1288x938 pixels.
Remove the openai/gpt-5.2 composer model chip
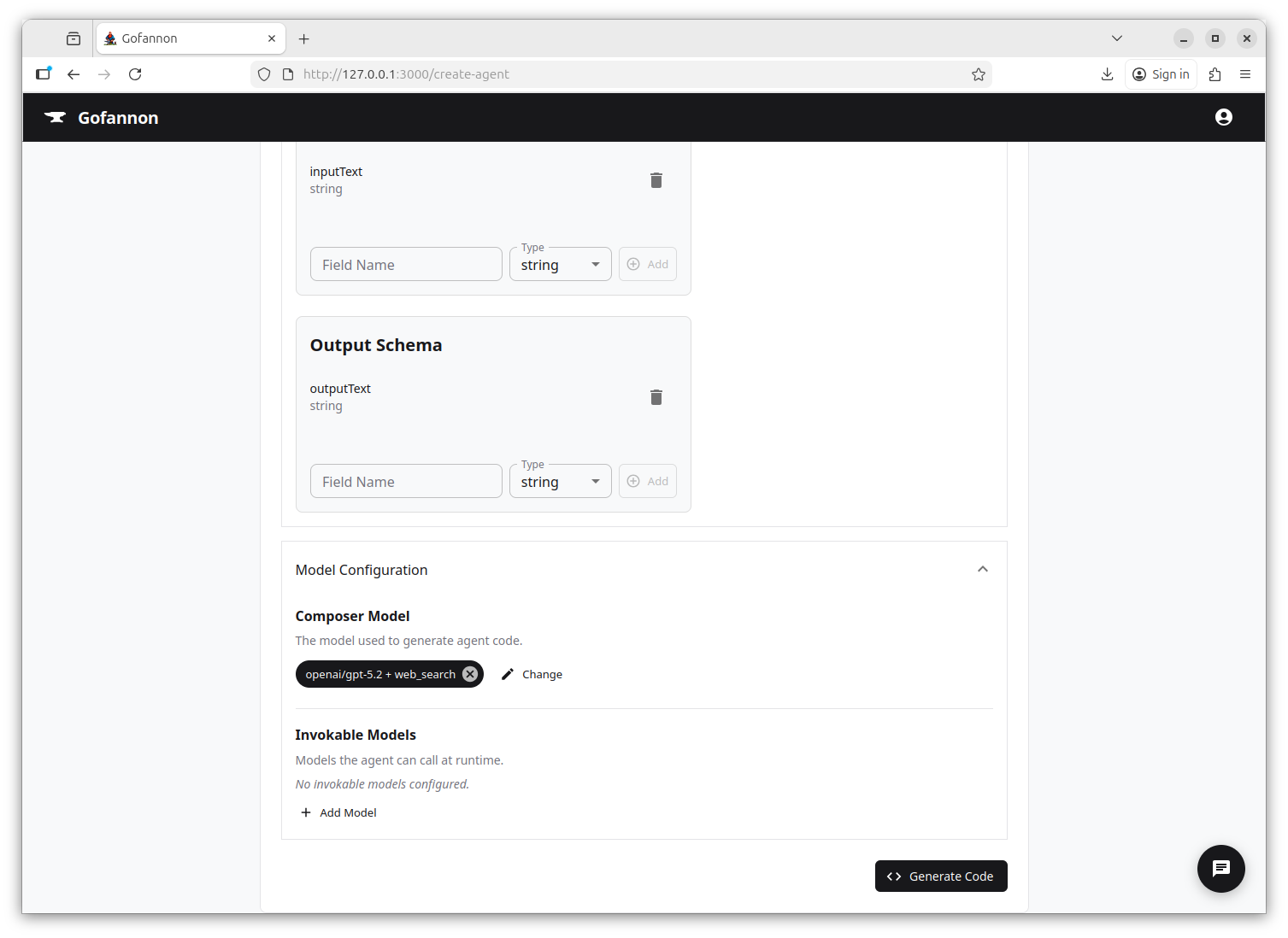pos(470,674)
